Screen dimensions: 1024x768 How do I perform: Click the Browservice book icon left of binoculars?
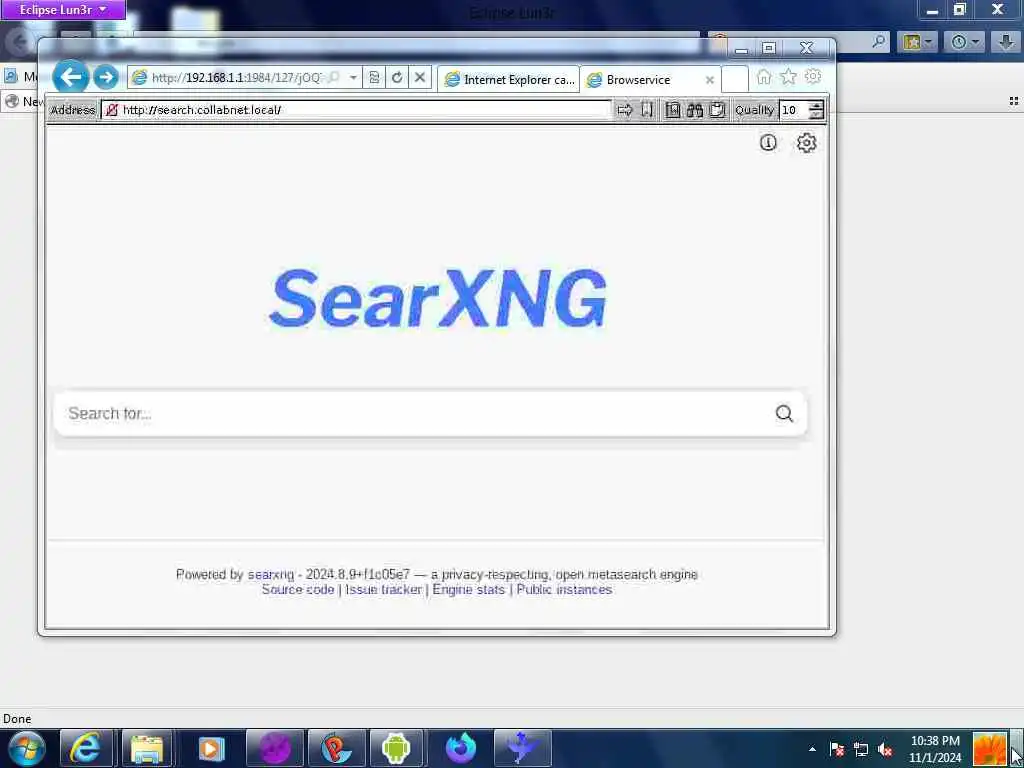coord(673,110)
